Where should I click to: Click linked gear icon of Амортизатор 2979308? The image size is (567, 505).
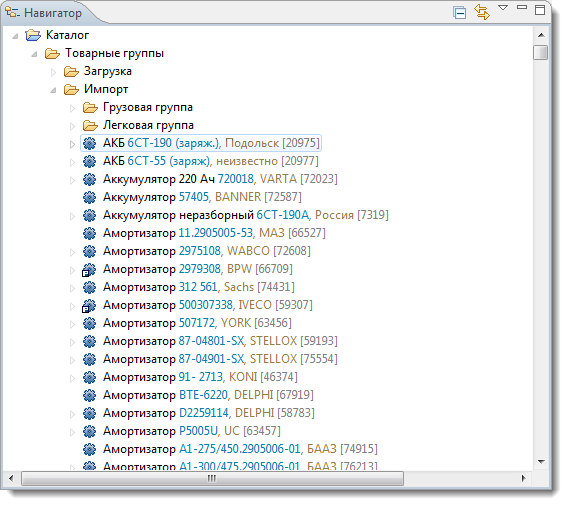[89, 270]
